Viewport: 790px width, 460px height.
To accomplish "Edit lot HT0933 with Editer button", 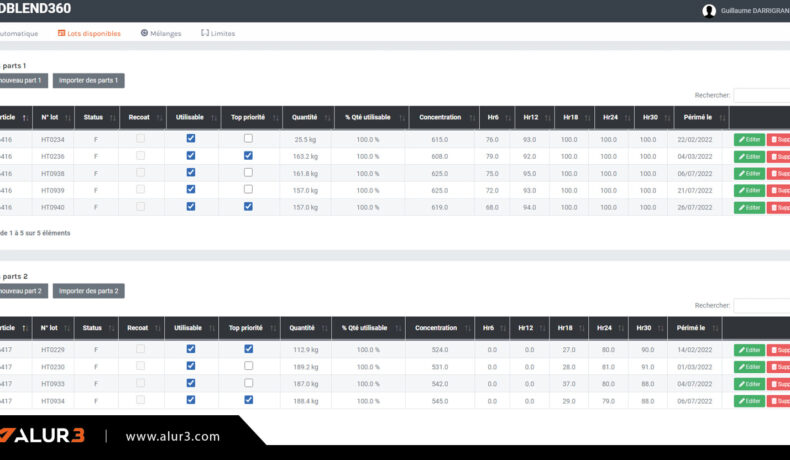I will [x=749, y=384].
